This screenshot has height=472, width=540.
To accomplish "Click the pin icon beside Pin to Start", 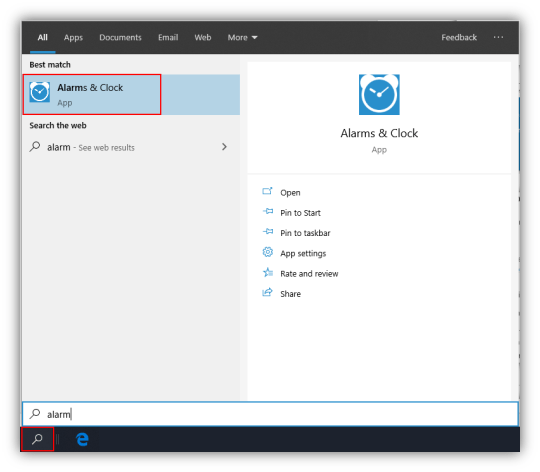I will [268, 211].
